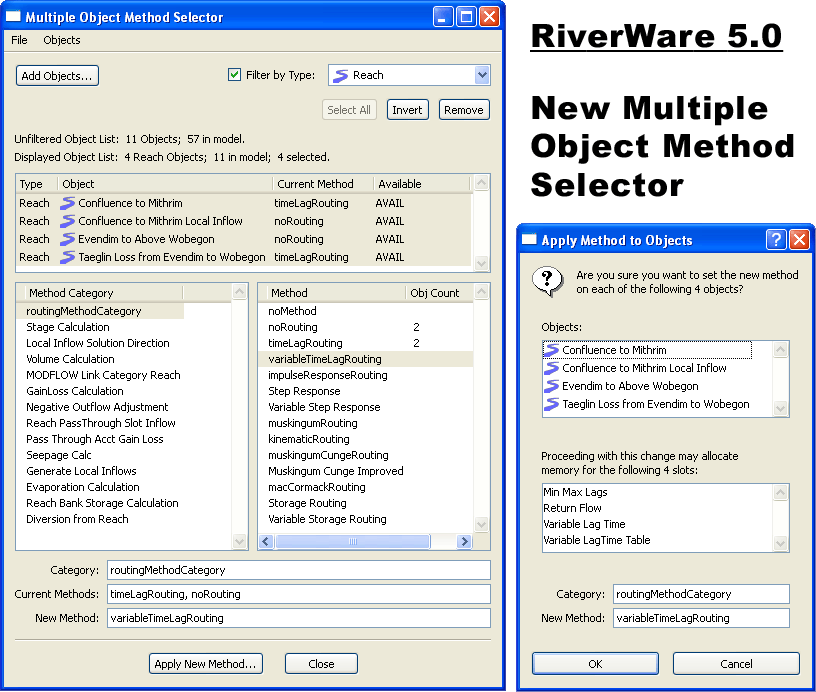This screenshot has height=692, width=816.
Task: Click left arrow of Method list horizontal scrollbar
Action: (x=266, y=542)
